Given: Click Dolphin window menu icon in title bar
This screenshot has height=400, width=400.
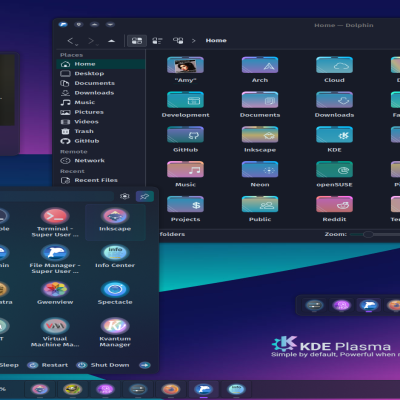Looking at the screenshot, I should click(x=63, y=24).
